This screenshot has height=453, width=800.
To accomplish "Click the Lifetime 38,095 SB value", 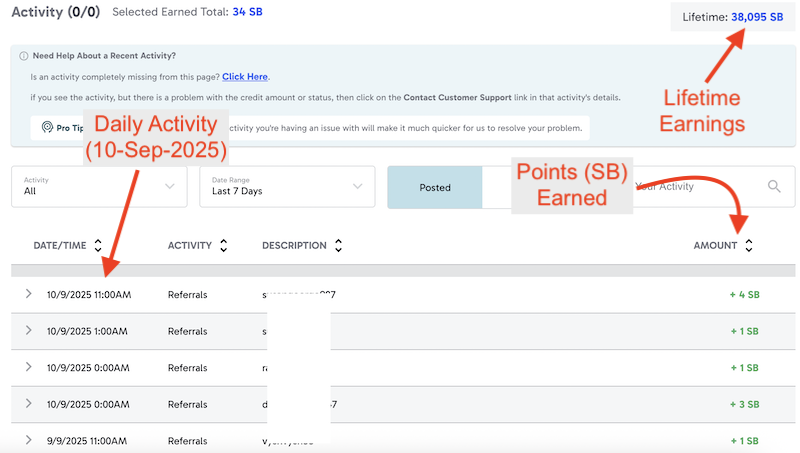I will coord(757,17).
